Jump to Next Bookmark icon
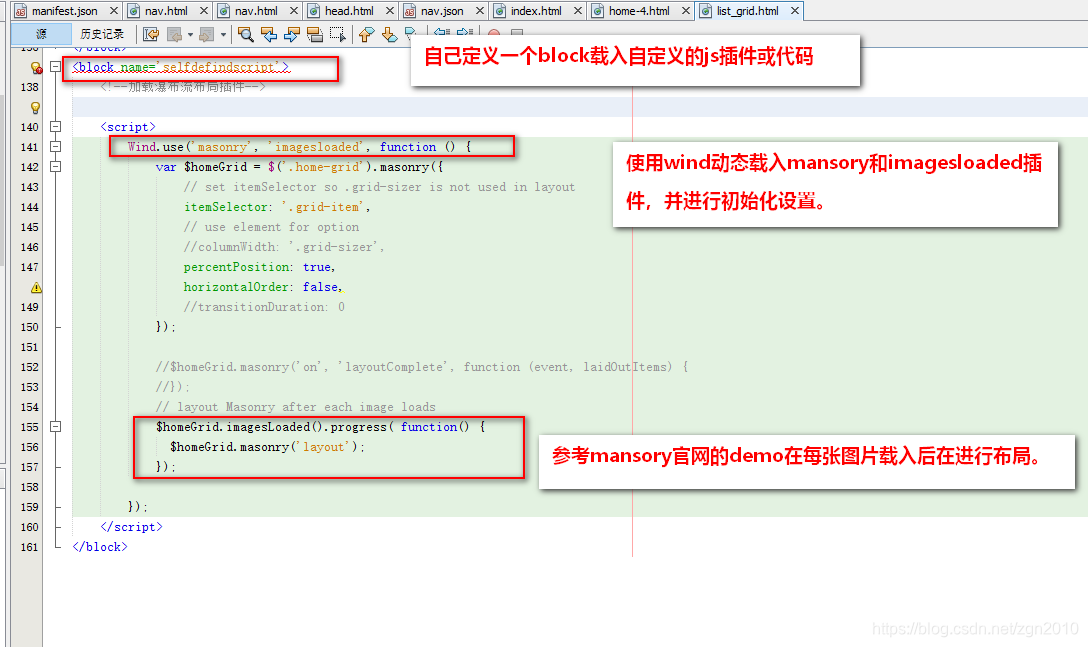The image size is (1088, 647). click(x=389, y=34)
